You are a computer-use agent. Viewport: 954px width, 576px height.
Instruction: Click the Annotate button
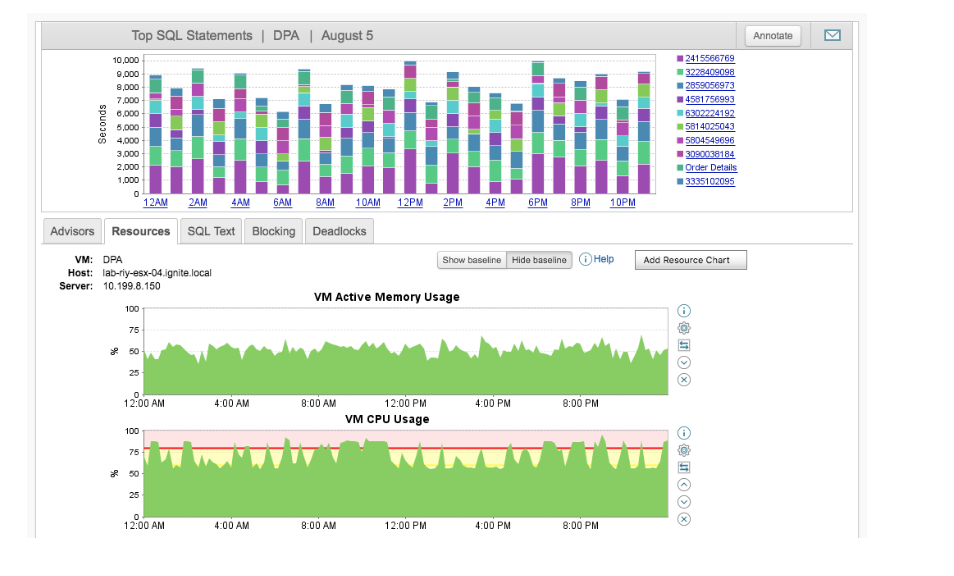coord(773,36)
